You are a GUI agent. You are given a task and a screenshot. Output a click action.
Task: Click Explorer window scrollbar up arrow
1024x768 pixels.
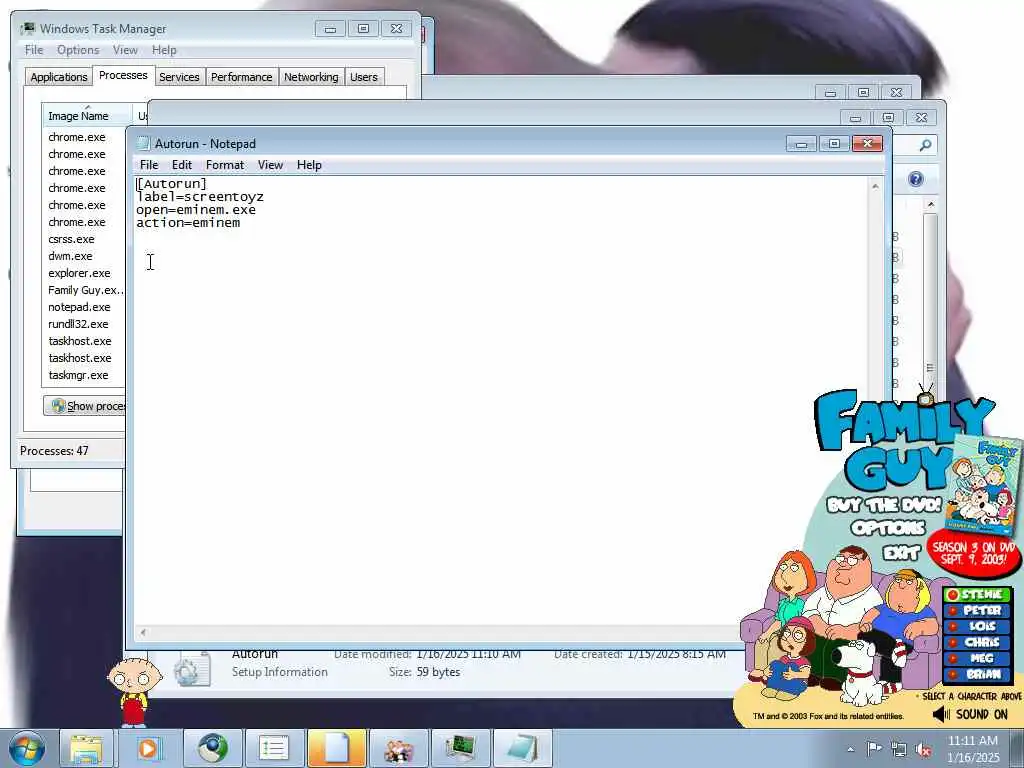pos(931,205)
